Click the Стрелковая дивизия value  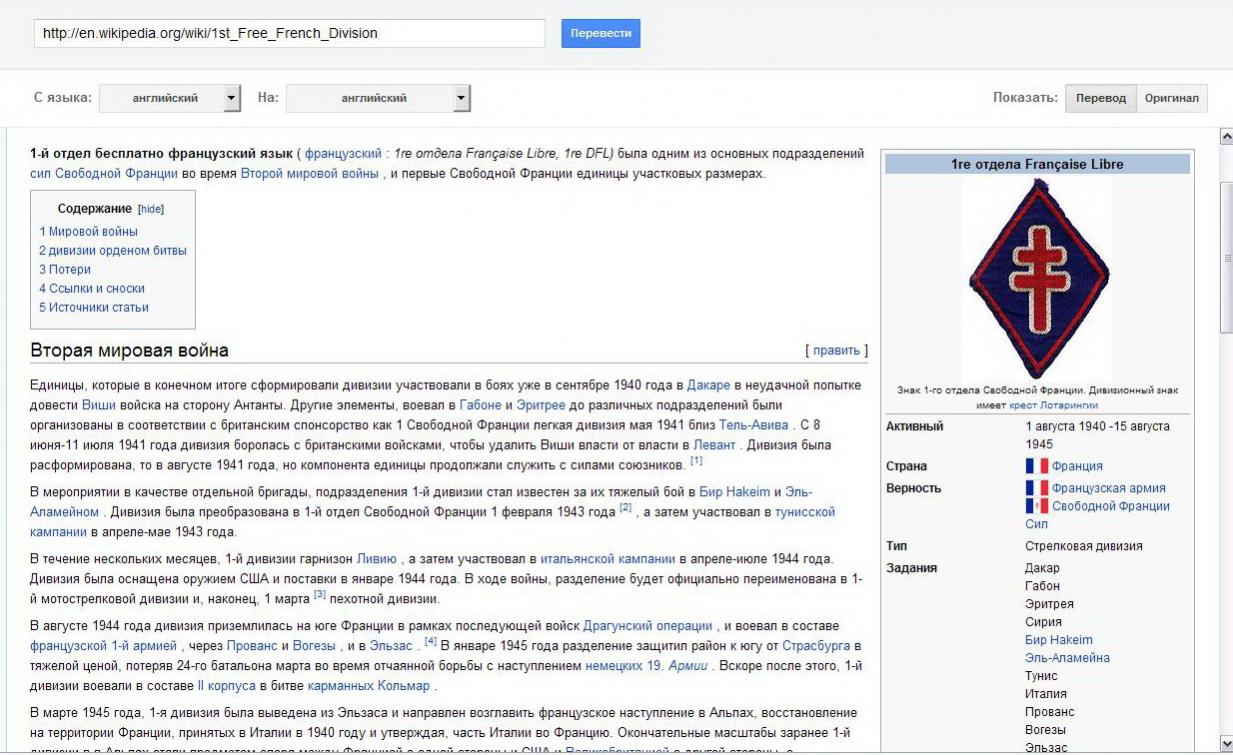click(x=1084, y=547)
